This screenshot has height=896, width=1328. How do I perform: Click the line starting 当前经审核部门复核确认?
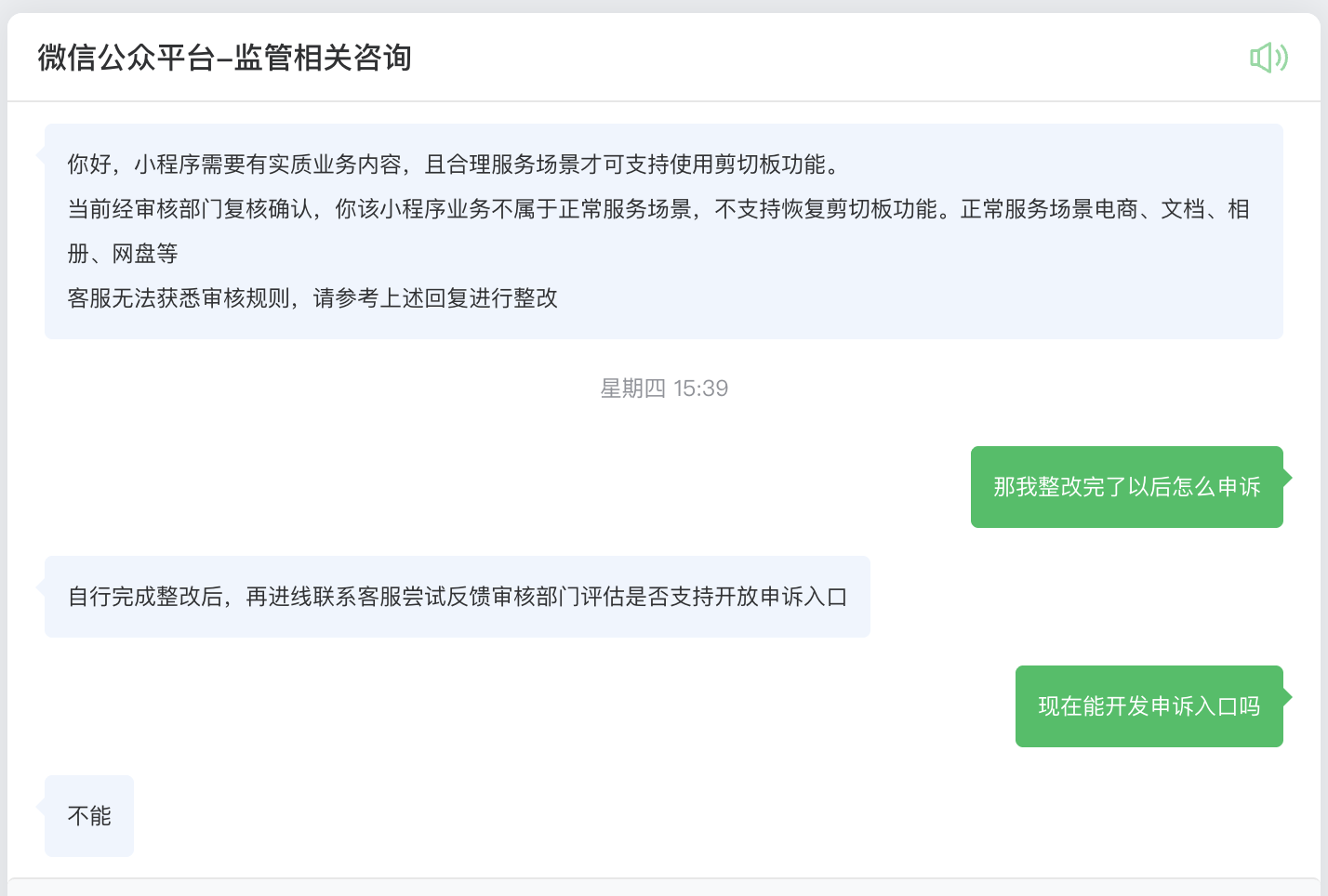coord(658,209)
